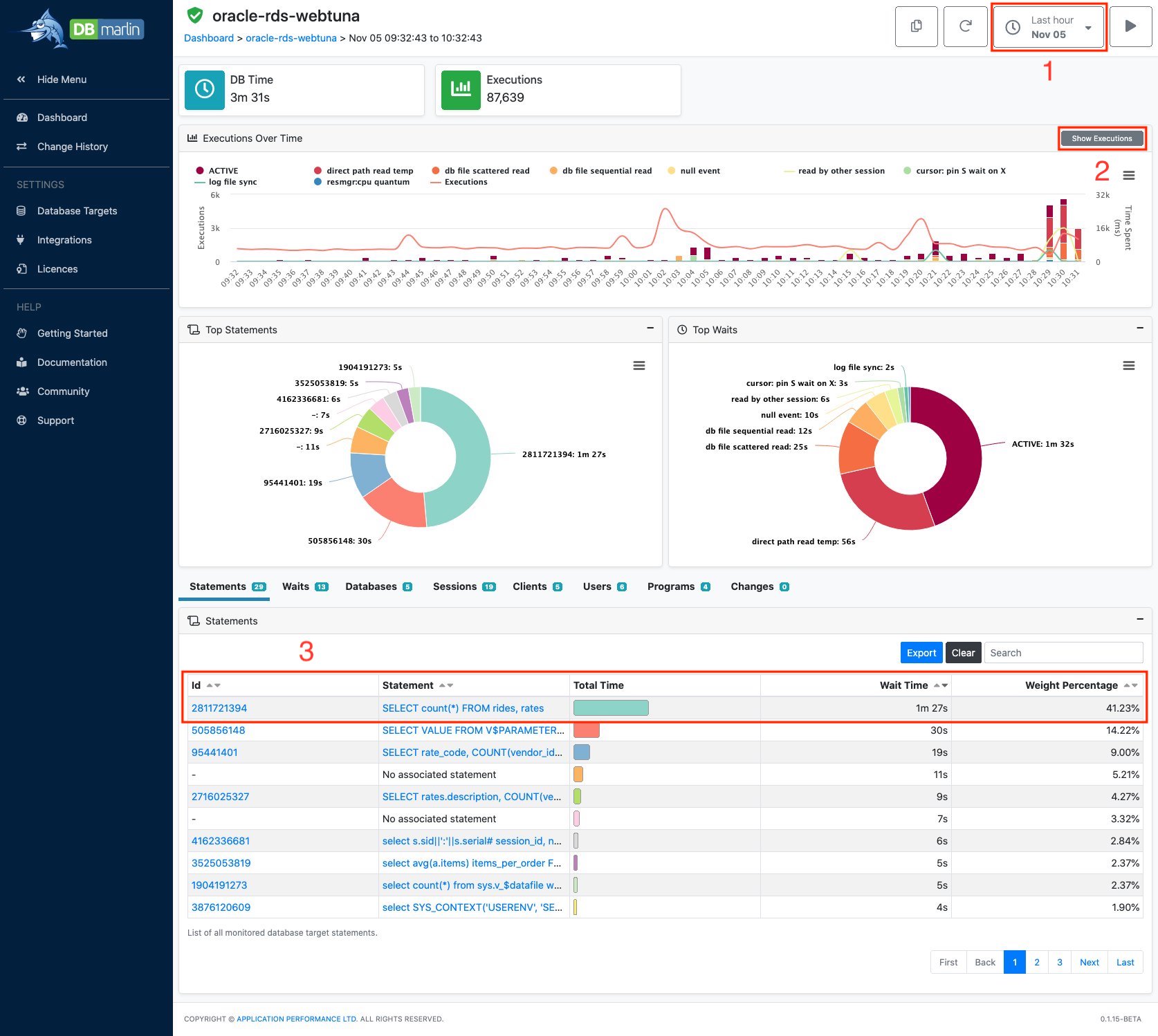Collapse the Top Statements panel
Image resolution: width=1158 pixels, height=1036 pixels.
point(650,329)
